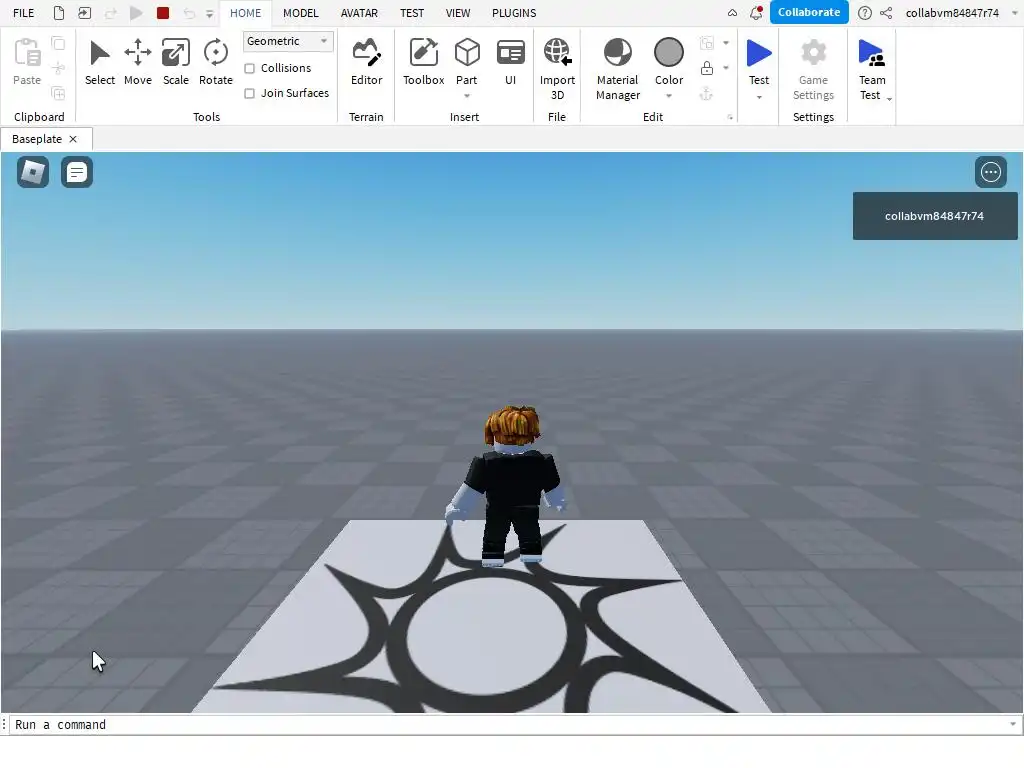
Task: Open the Terrain Editor
Action: pos(366,62)
